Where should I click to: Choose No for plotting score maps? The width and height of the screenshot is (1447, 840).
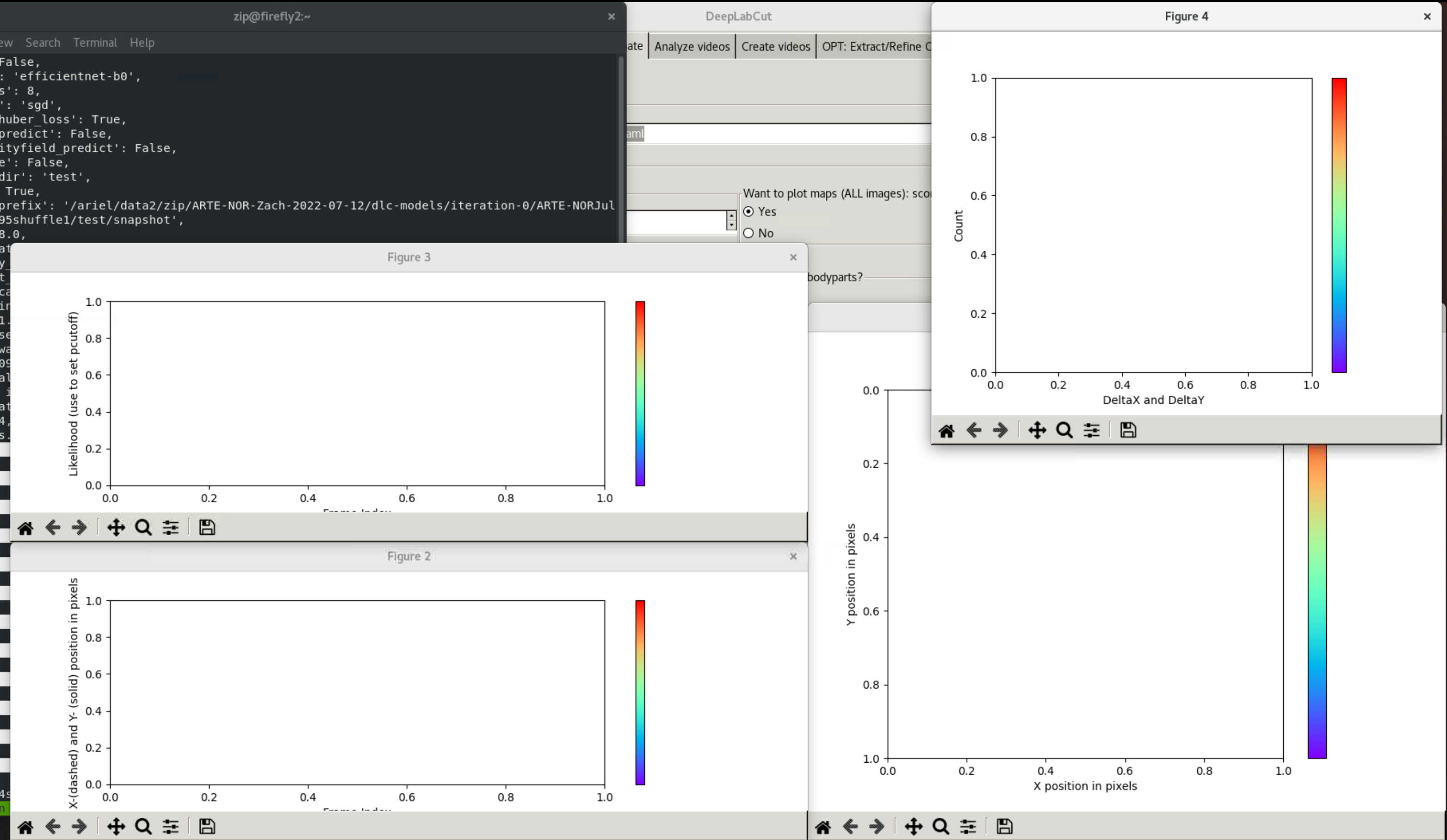click(x=749, y=233)
